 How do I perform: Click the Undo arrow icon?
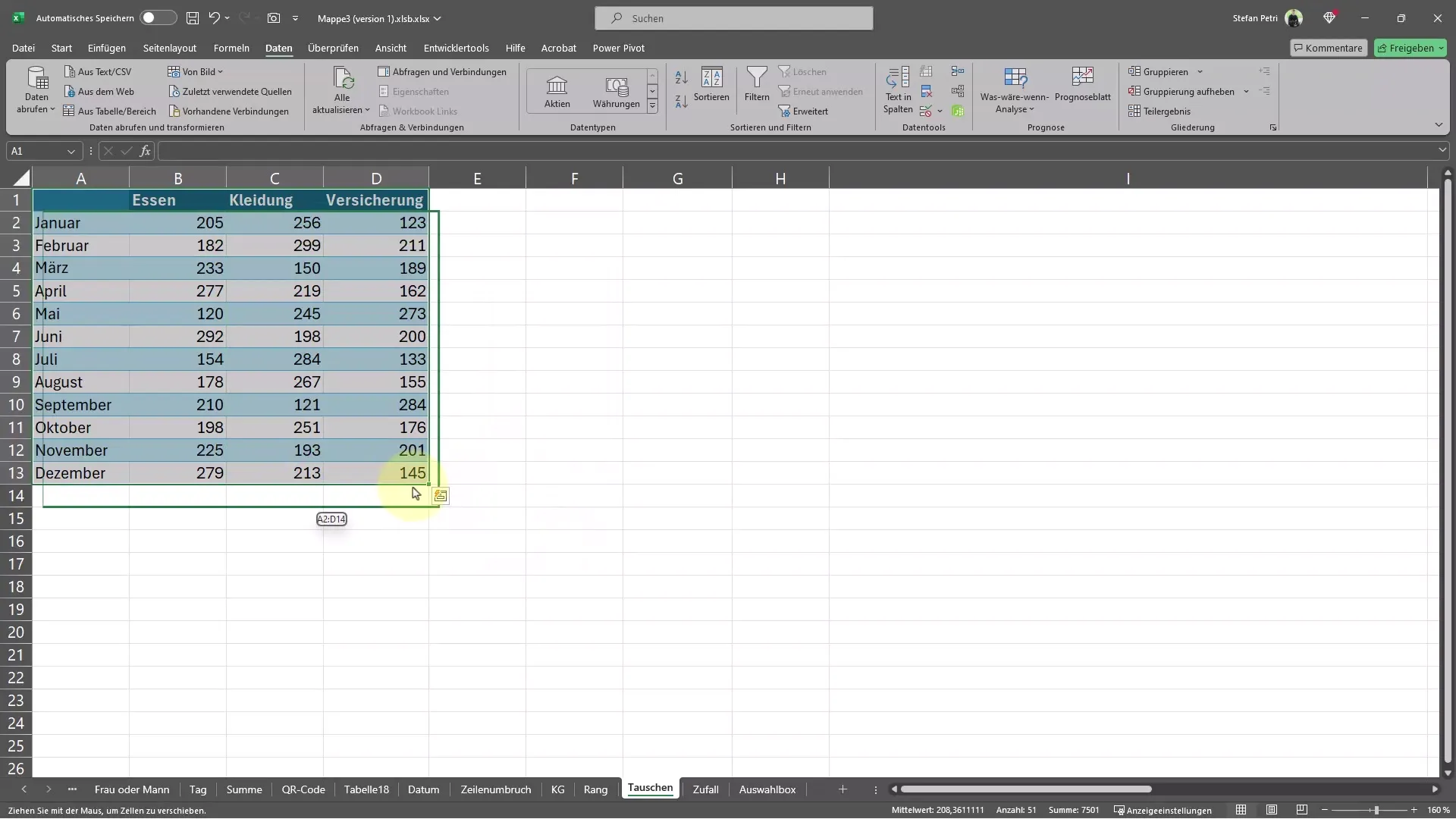pos(214,18)
